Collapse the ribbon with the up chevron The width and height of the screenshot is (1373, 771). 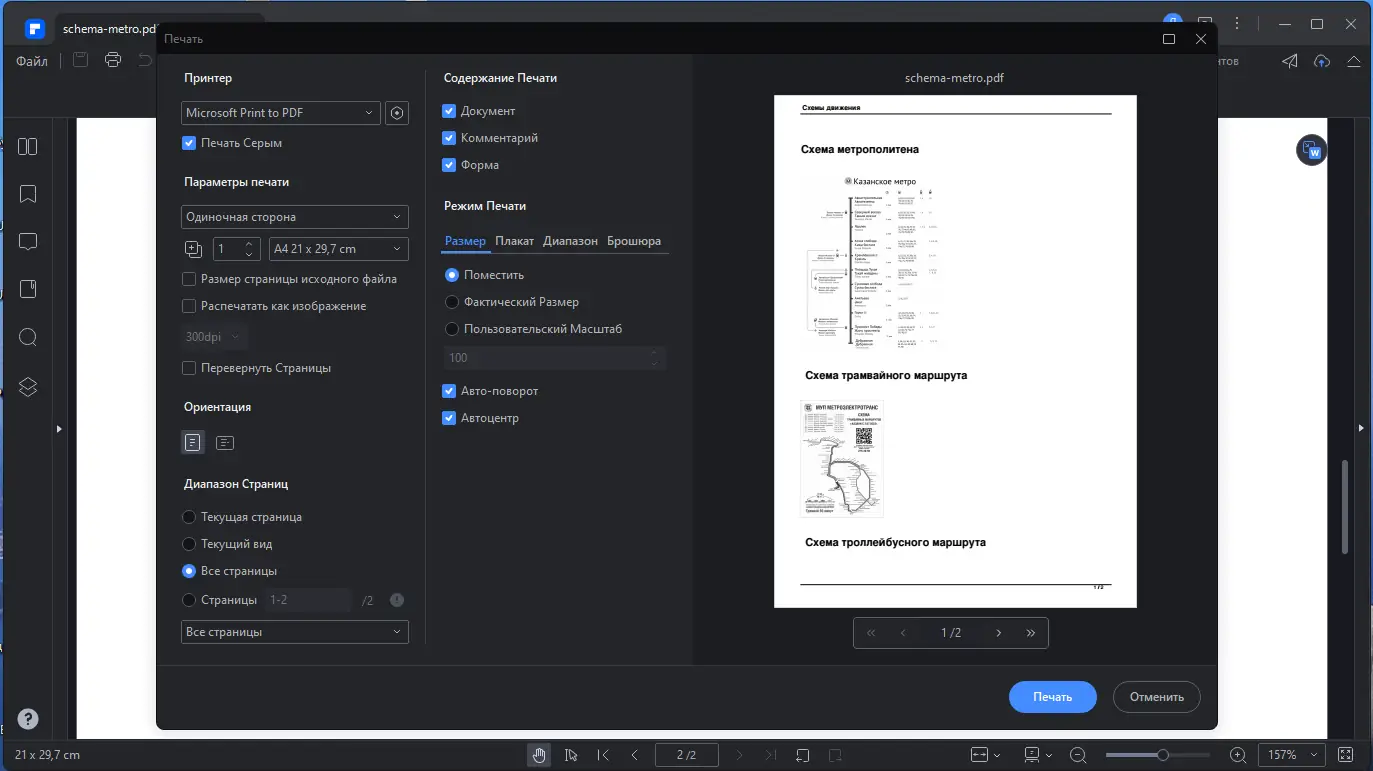click(x=1354, y=61)
